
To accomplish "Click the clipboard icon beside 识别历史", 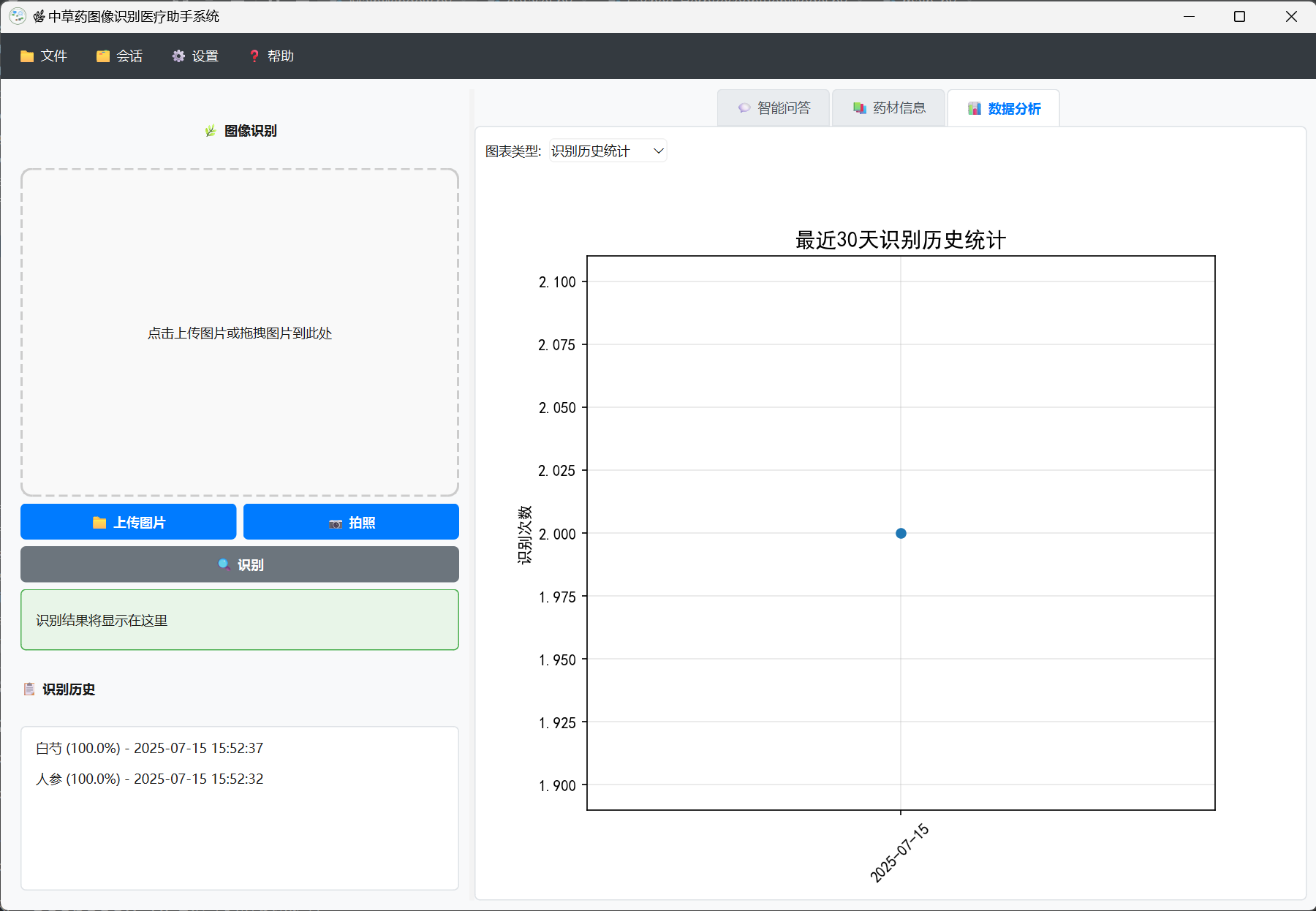I will click(29, 689).
